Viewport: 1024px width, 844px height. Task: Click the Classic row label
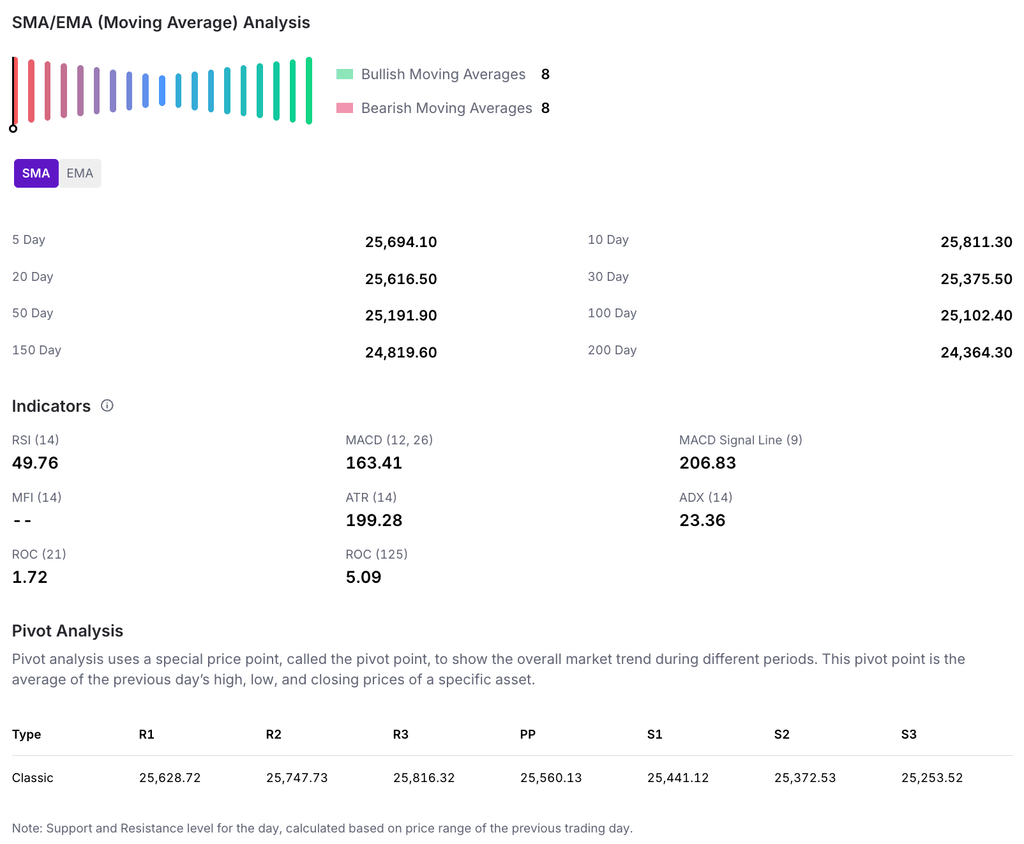coord(33,777)
